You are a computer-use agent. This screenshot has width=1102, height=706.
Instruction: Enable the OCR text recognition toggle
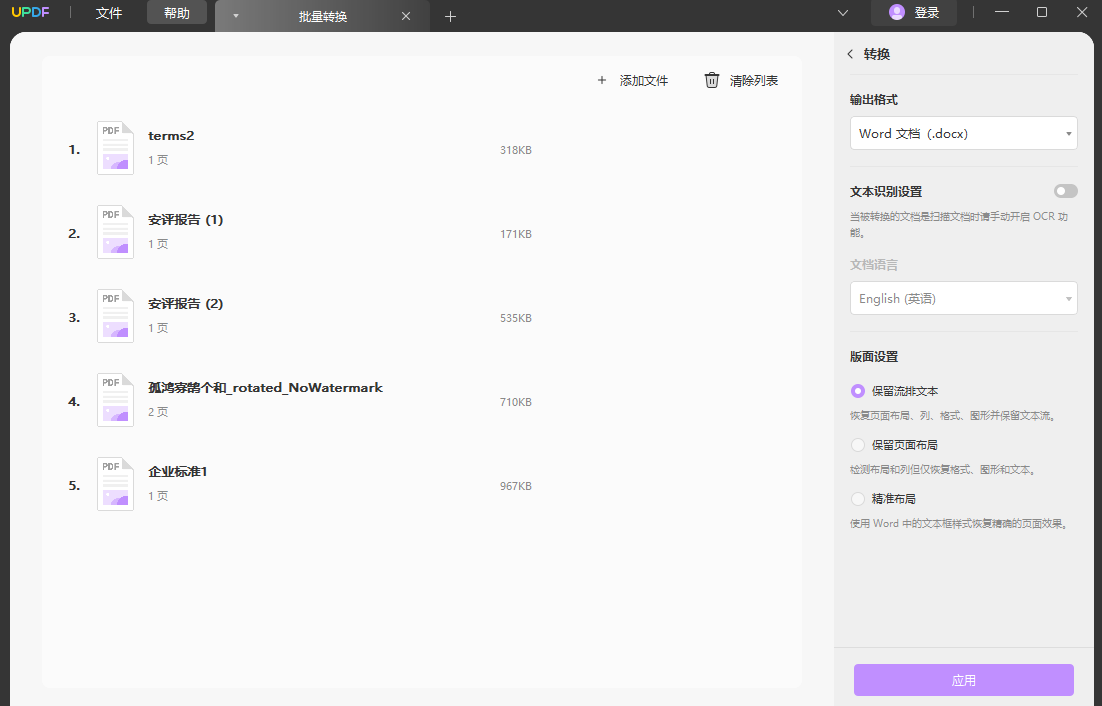[1065, 190]
